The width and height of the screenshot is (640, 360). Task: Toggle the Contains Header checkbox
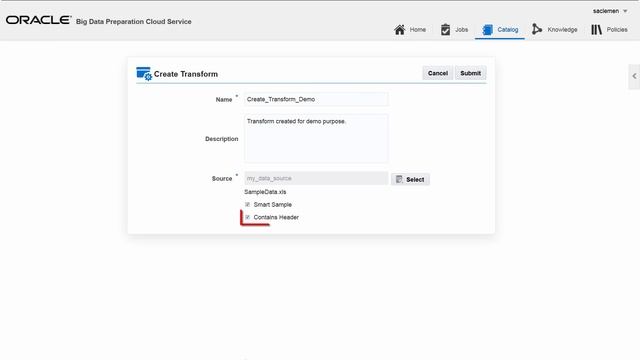pos(247,217)
